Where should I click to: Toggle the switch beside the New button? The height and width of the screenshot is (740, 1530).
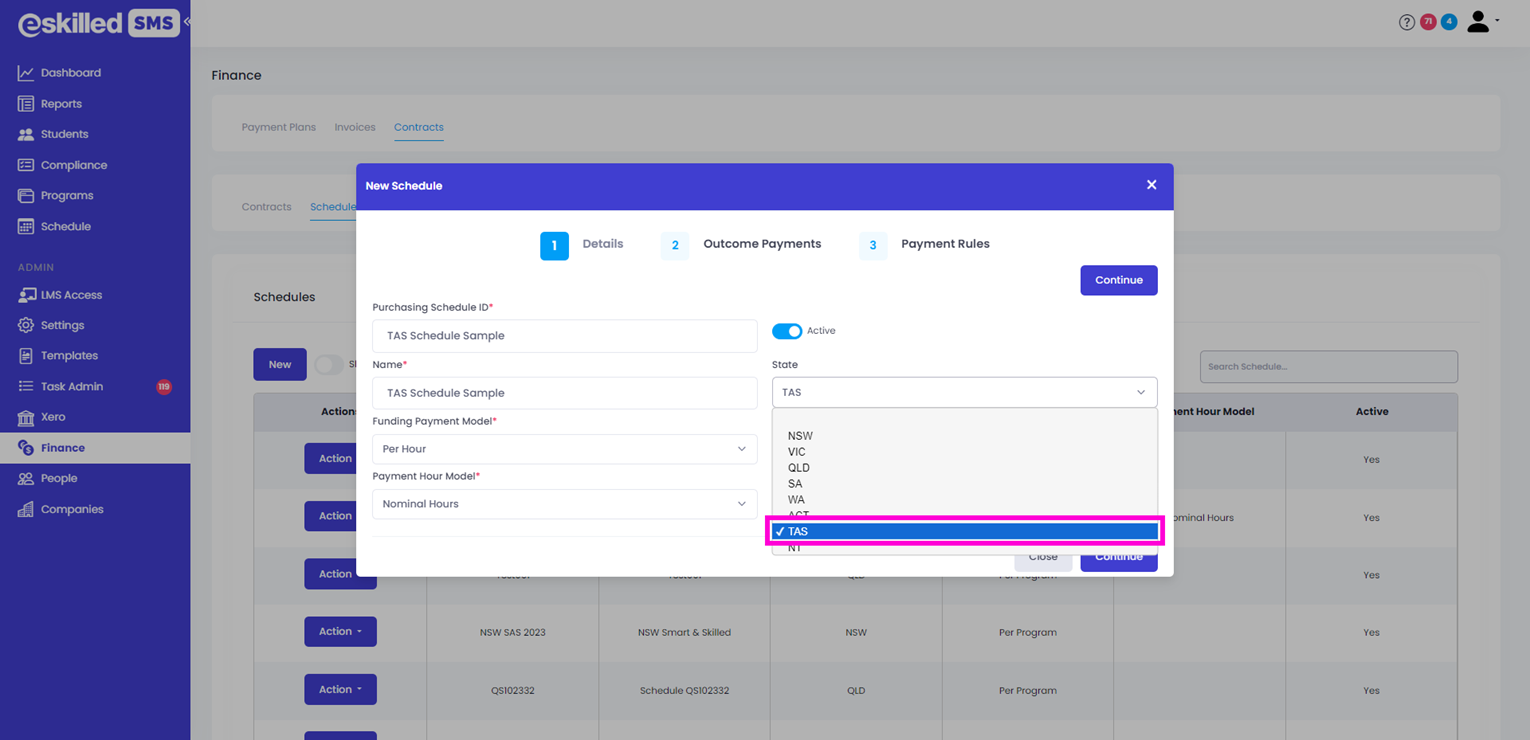[x=329, y=365]
